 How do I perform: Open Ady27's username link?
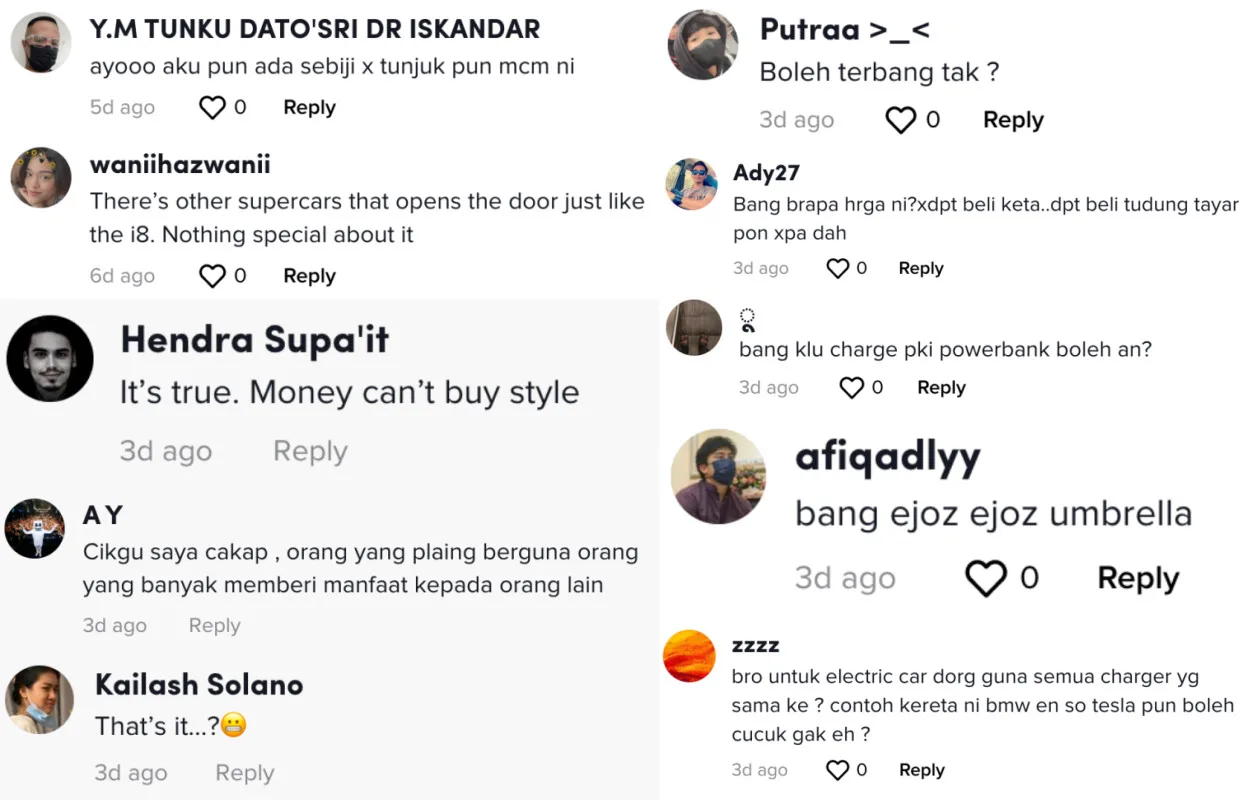tap(766, 173)
